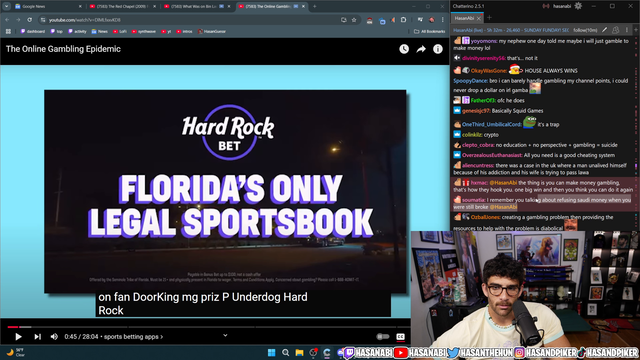Click hasanabi account name in Chatterino
Screen dimensions: 640x360
(x=562, y=6)
